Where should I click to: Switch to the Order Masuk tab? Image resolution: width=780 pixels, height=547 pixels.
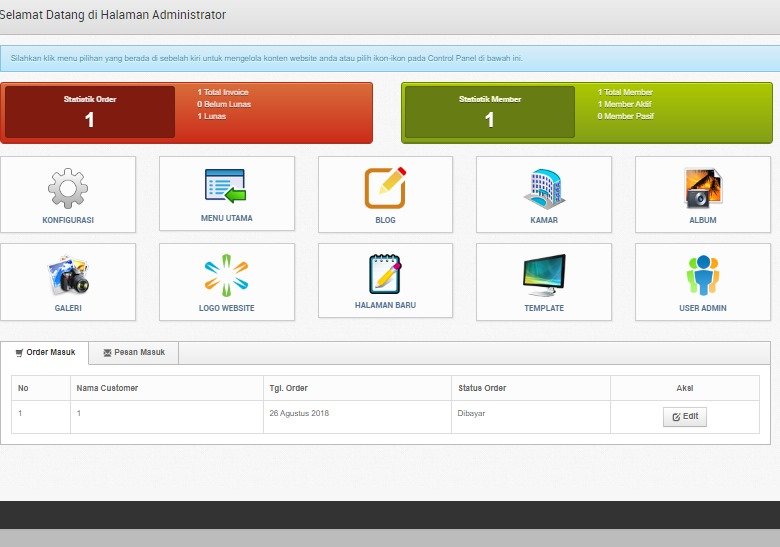(45, 353)
